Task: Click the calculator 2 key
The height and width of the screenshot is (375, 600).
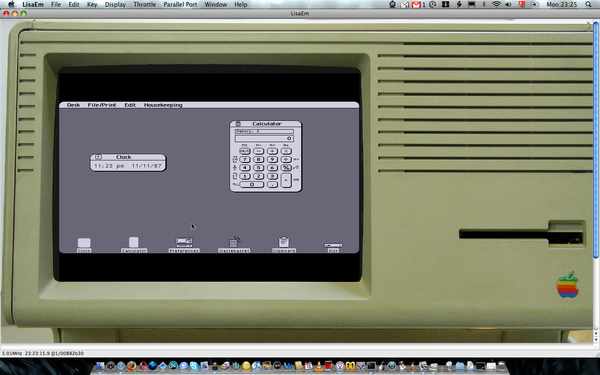Action: pyautogui.click(x=259, y=176)
